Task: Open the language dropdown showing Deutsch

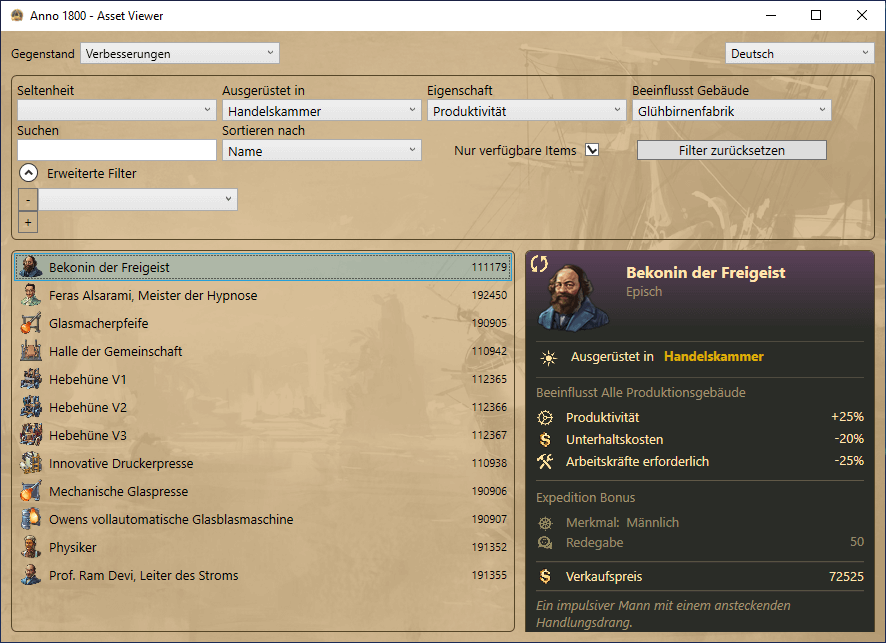Action: [800, 54]
